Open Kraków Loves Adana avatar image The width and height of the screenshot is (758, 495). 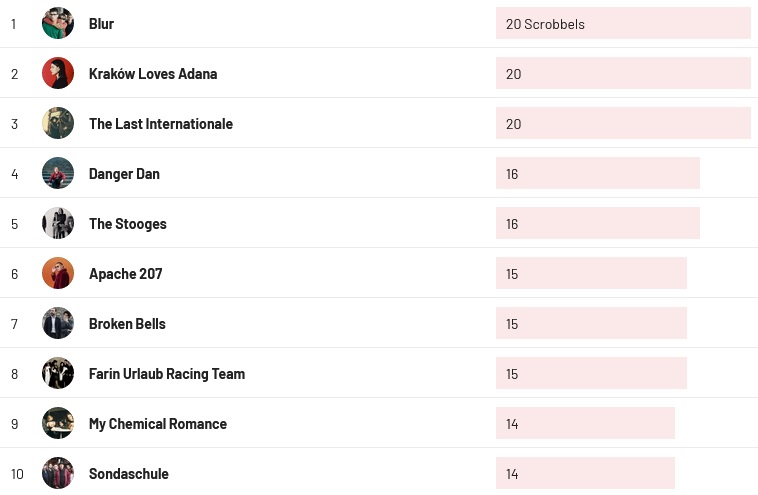pyautogui.click(x=58, y=73)
